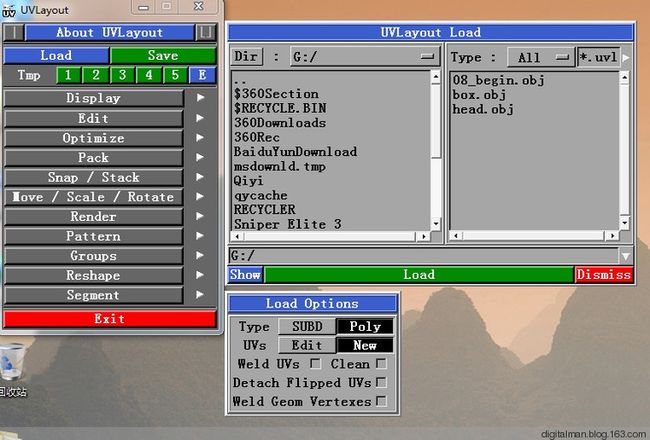This screenshot has height=440, width=650.
Task: Expand the Render panel arrow
Action: [201, 216]
